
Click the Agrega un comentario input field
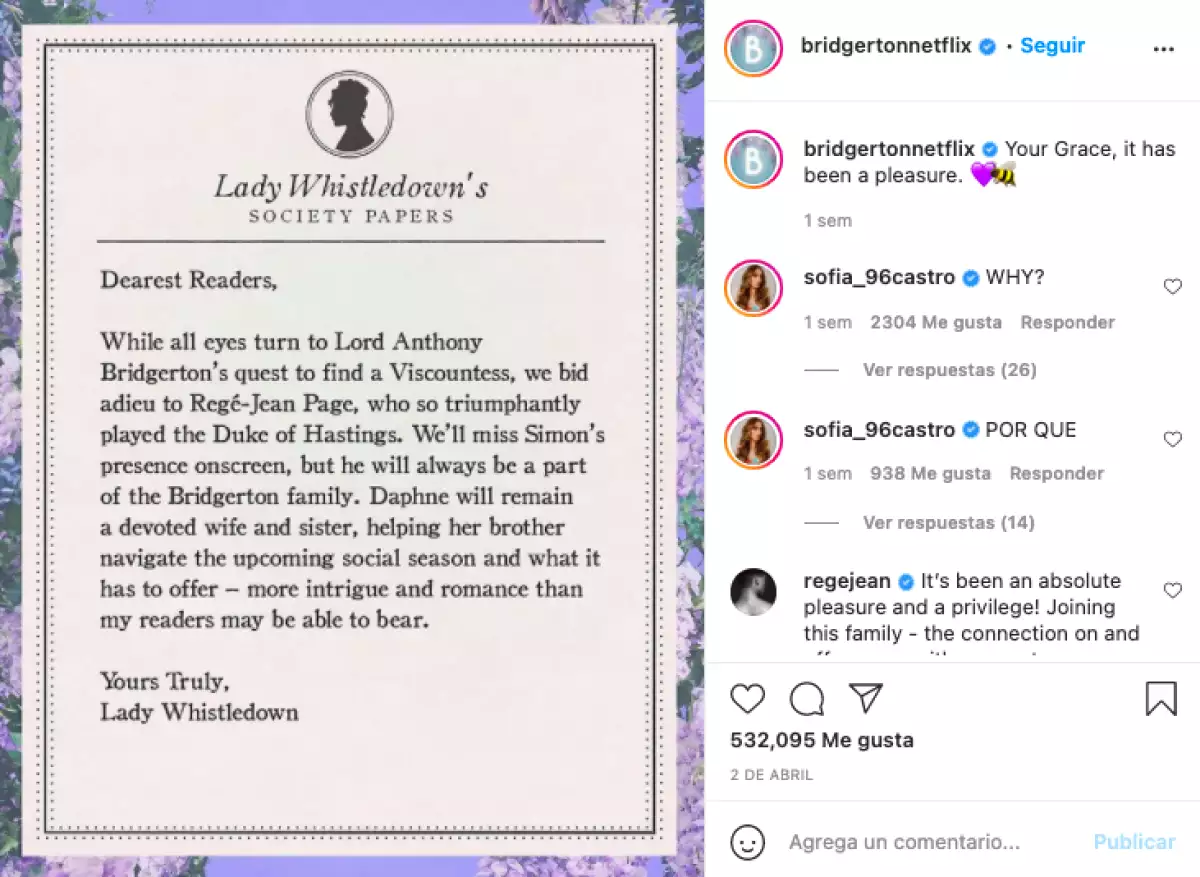904,842
